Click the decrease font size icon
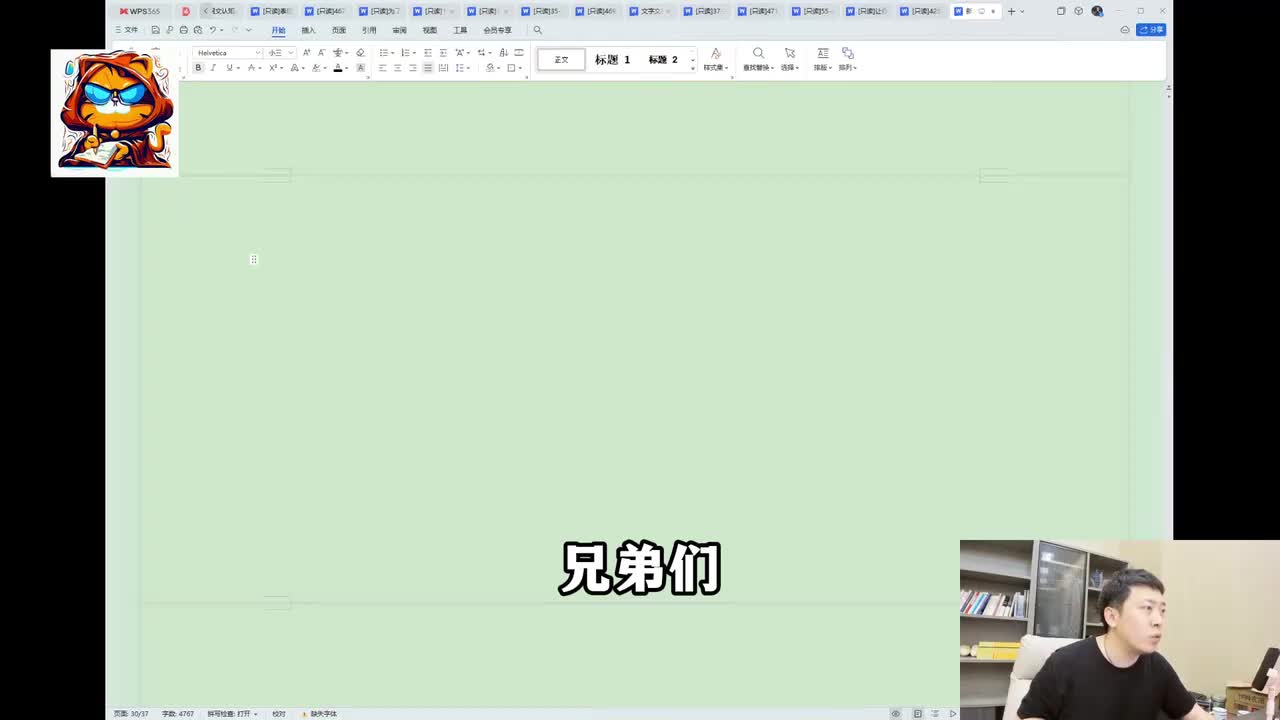This screenshot has width=1280, height=720. 321,53
